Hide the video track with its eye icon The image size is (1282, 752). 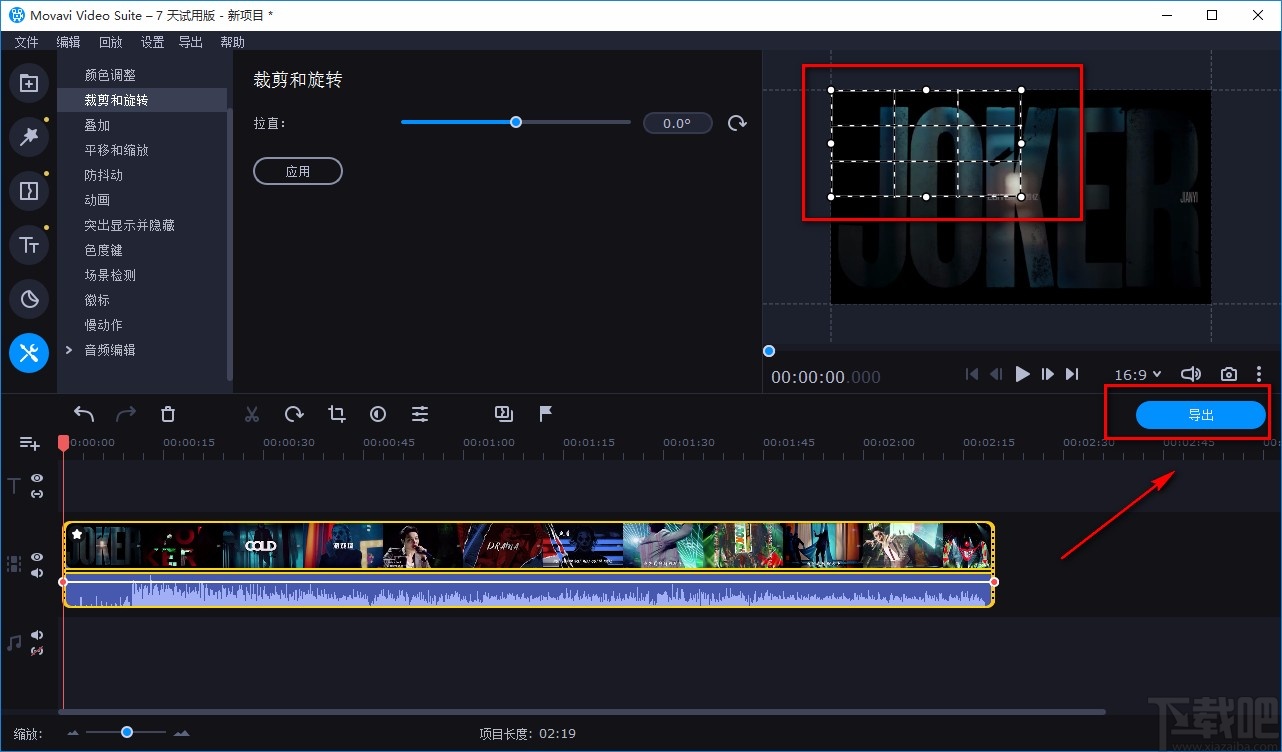37,557
